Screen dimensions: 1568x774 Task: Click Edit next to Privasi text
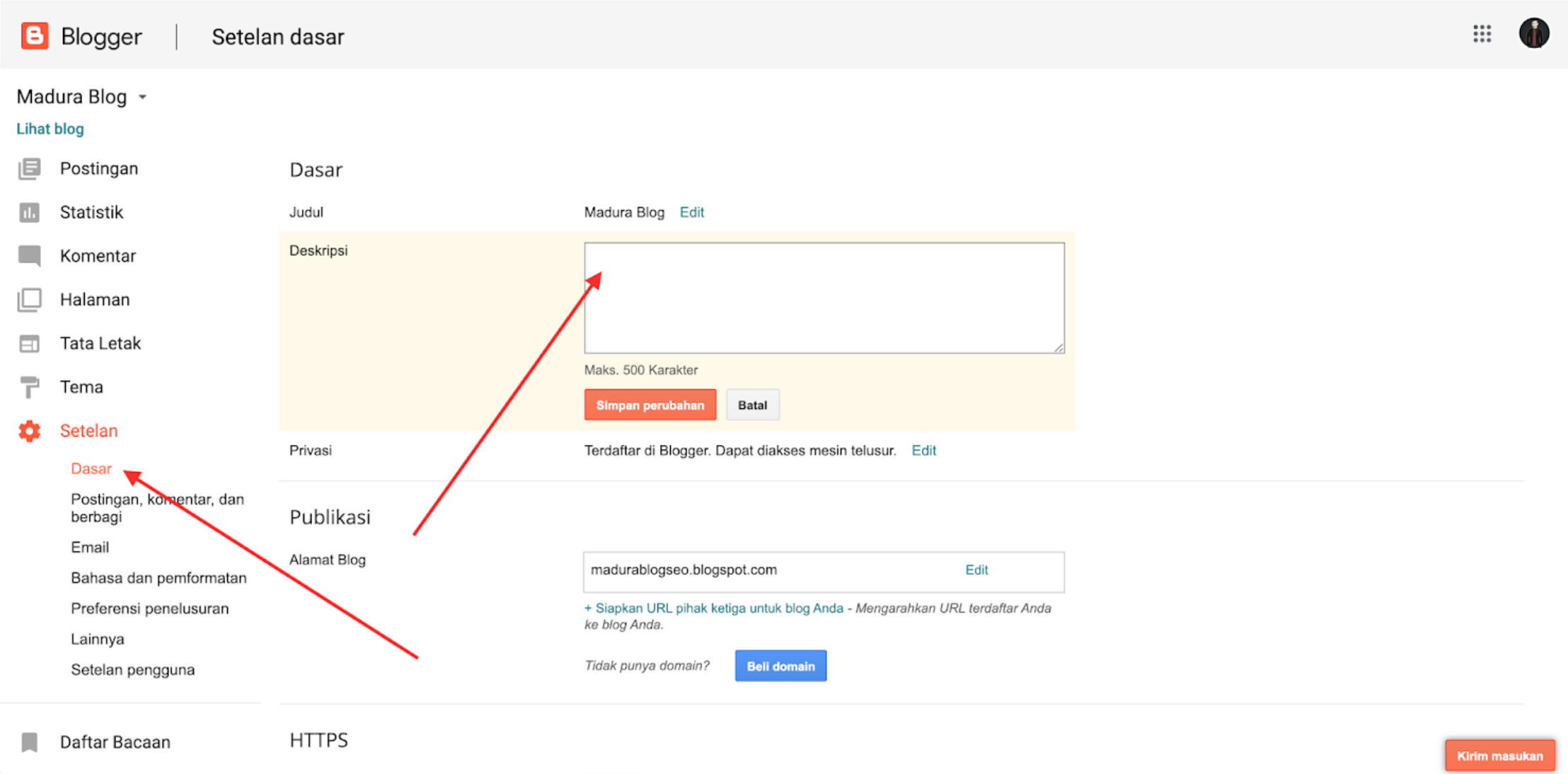coord(923,451)
